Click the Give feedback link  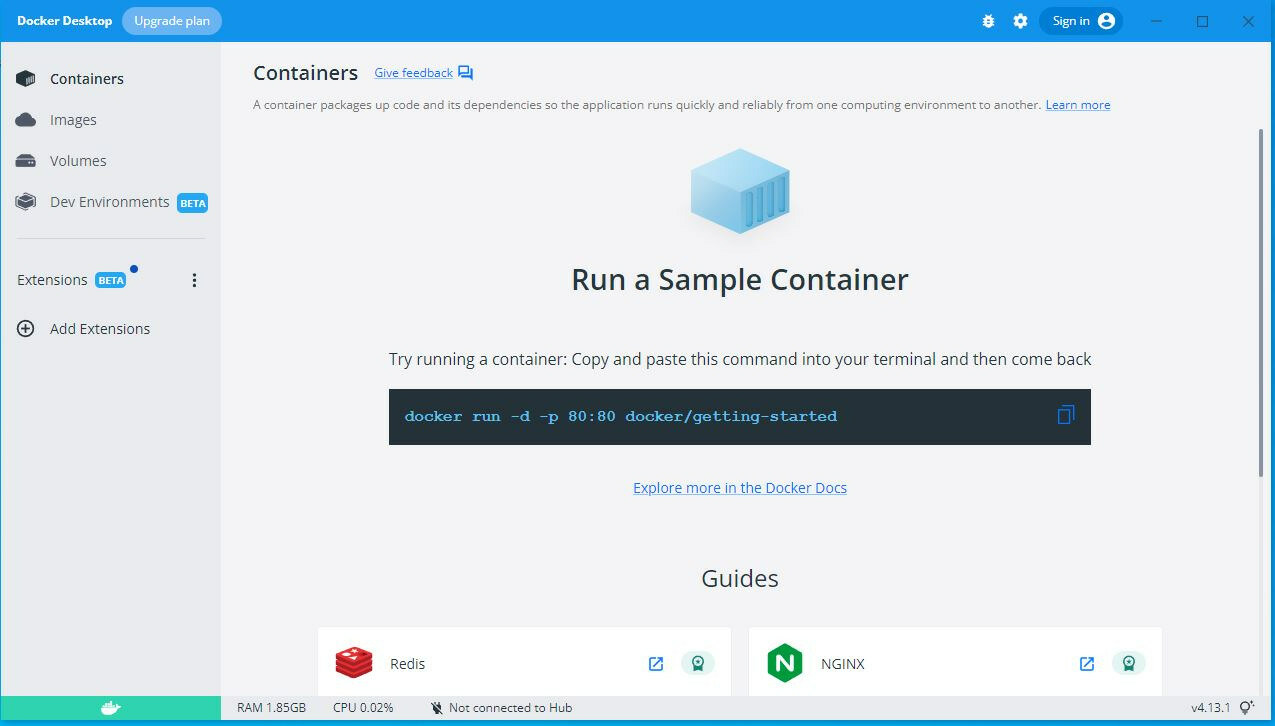coord(413,73)
